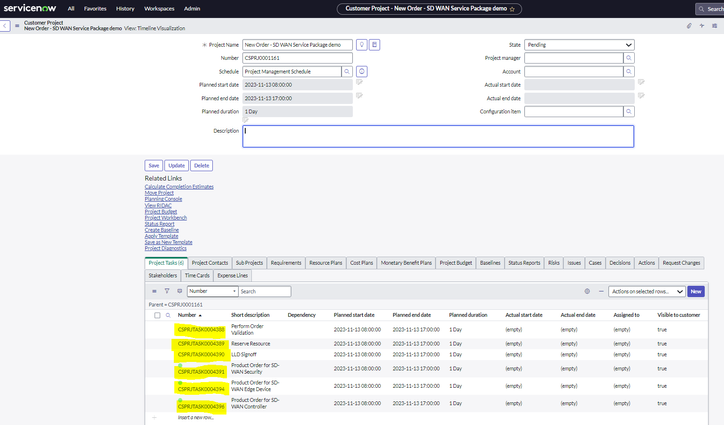The height and width of the screenshot is (425, 724).
Task: Open the Project manager lookup
Action: point(628,58)
